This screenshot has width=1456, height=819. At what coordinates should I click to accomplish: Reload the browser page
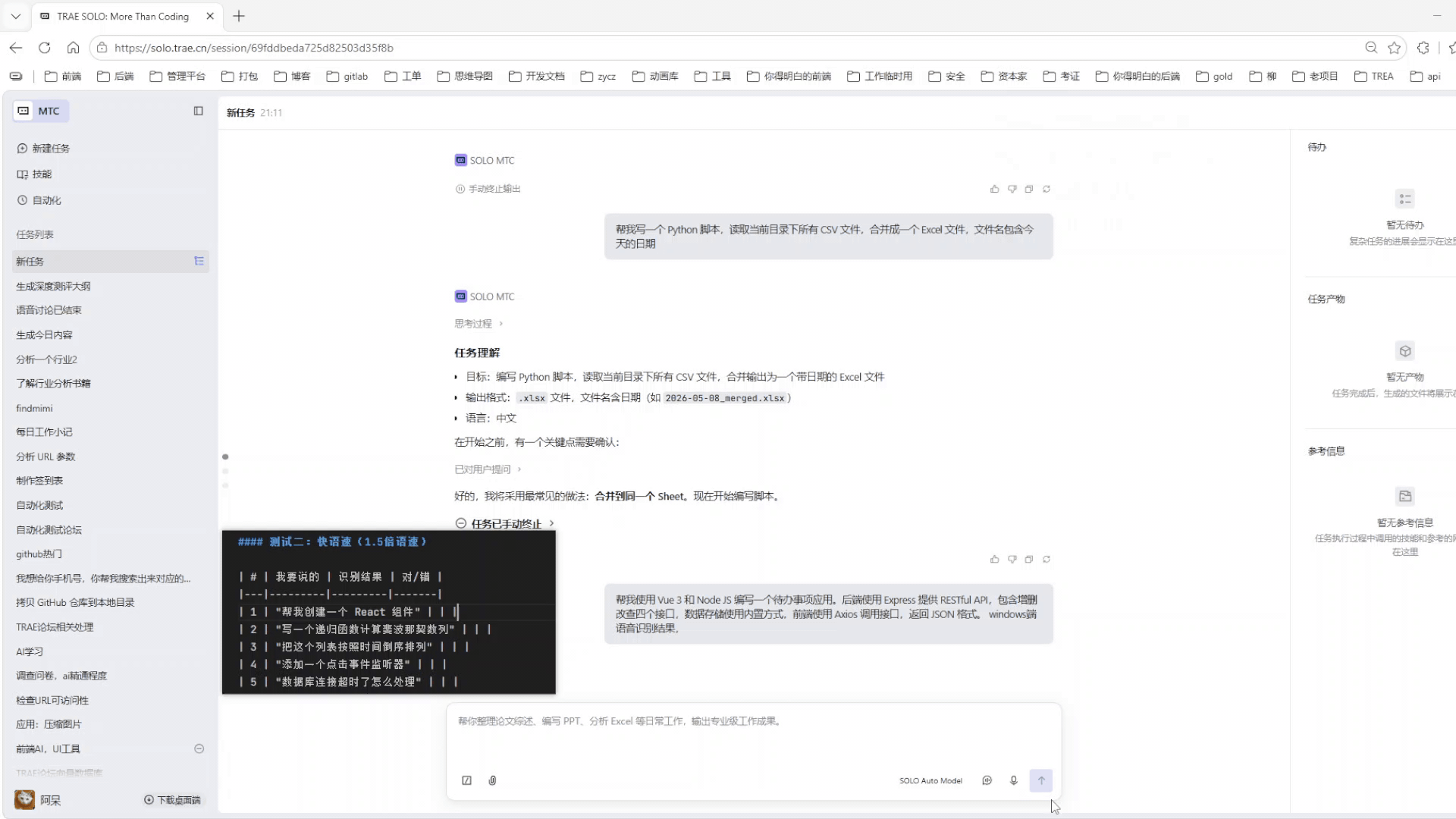coord(45,48)
